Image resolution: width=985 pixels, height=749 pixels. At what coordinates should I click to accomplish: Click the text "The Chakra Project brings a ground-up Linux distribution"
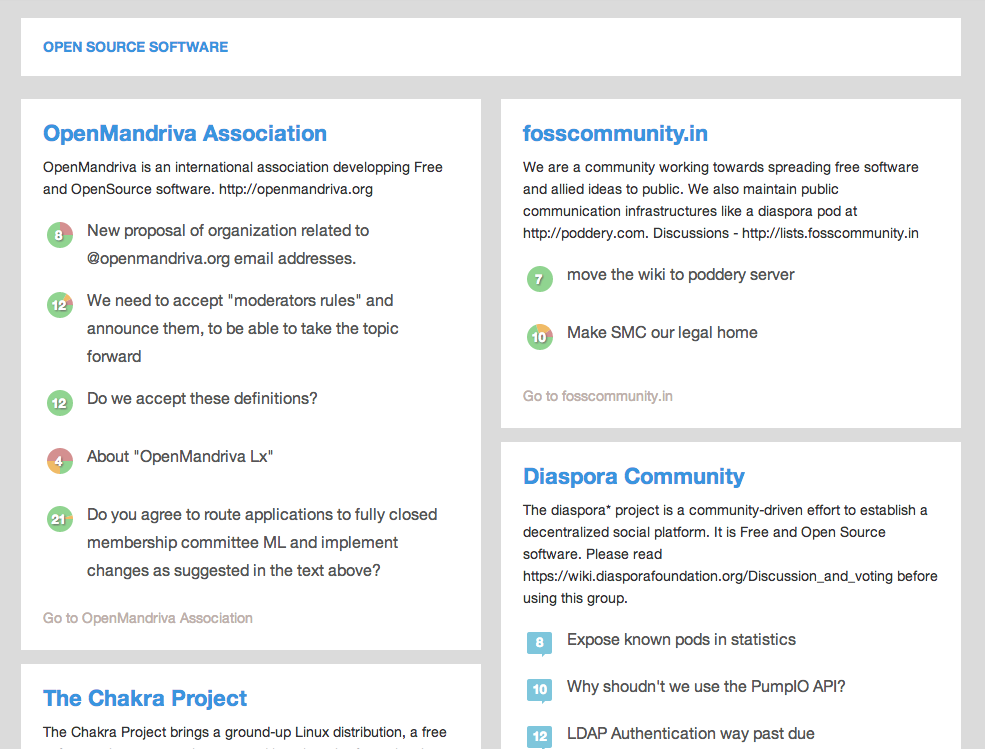pos(224,732)
